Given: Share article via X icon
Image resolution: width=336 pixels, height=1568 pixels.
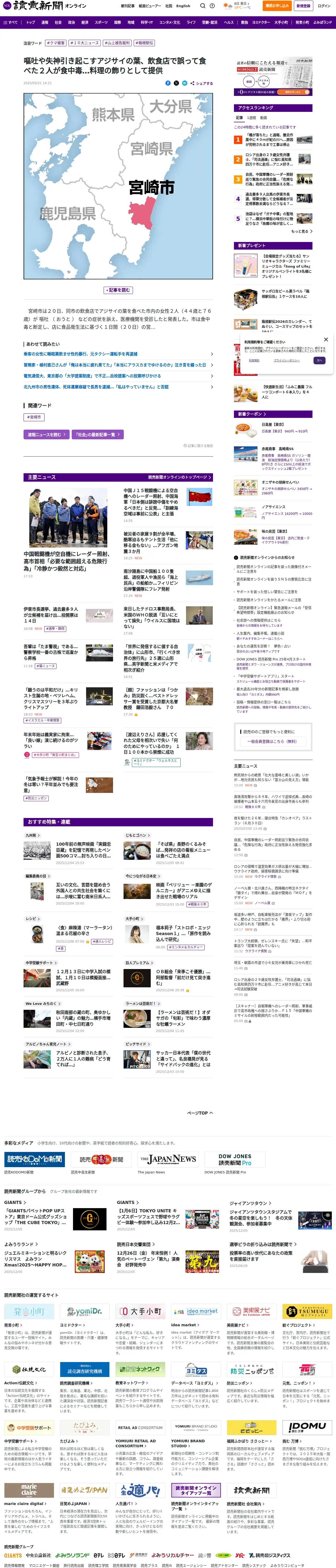Looking at the screenshot, I should tap(176, 83).
